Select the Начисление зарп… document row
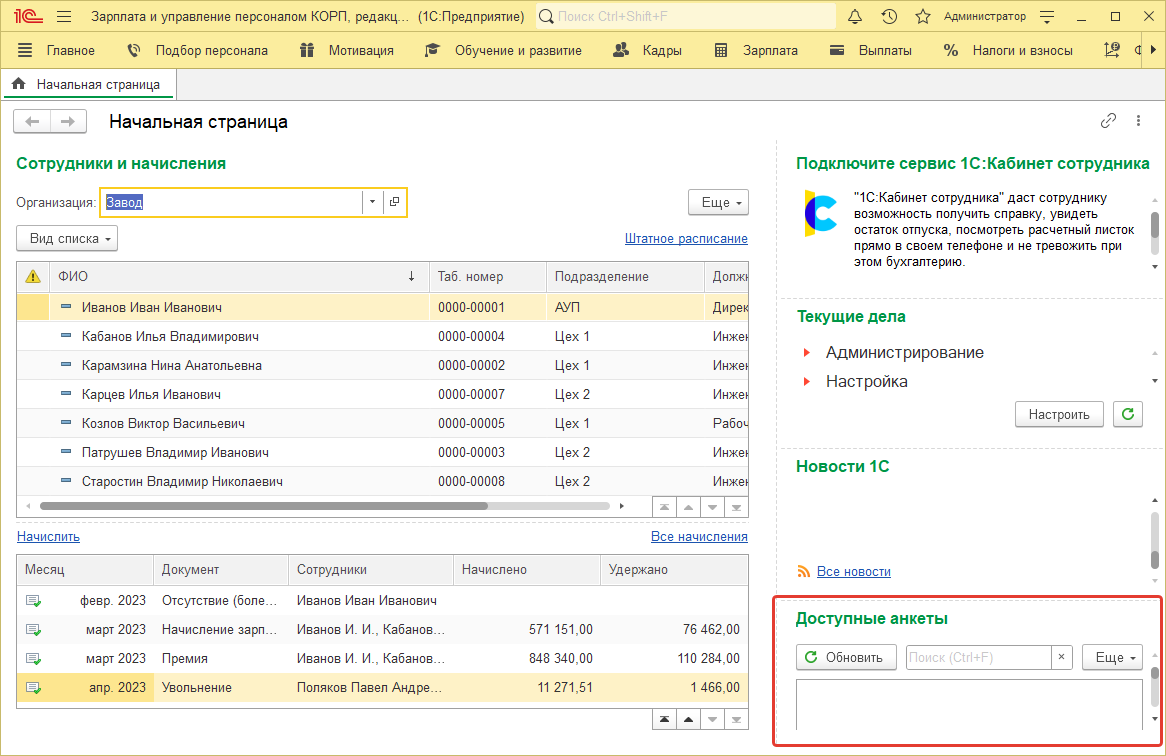The height and width of the screenshot is (756, 1166). [x=382, y=630]
